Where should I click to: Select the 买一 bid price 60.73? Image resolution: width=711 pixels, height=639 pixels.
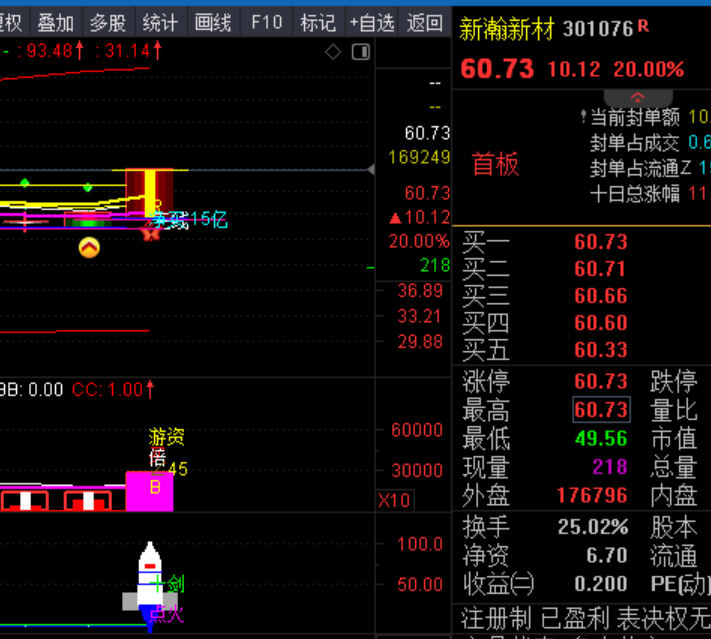pyautogui.click(x=601, y=242)
